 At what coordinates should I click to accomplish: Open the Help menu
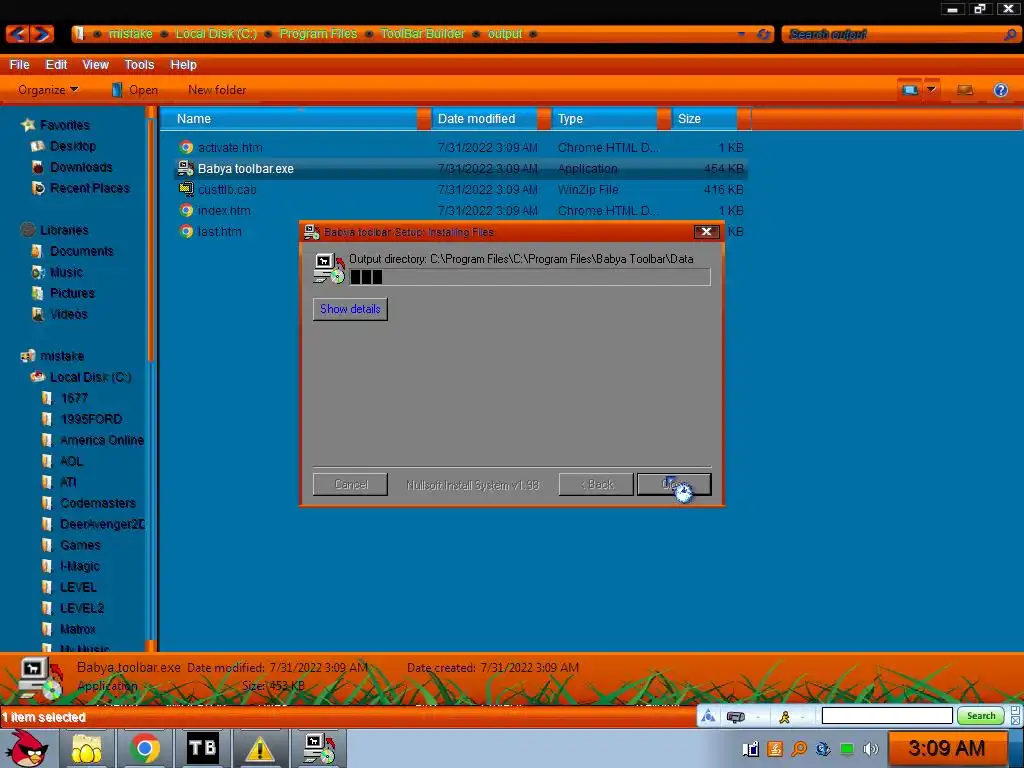pyautogui.click(x=184, y=65)
